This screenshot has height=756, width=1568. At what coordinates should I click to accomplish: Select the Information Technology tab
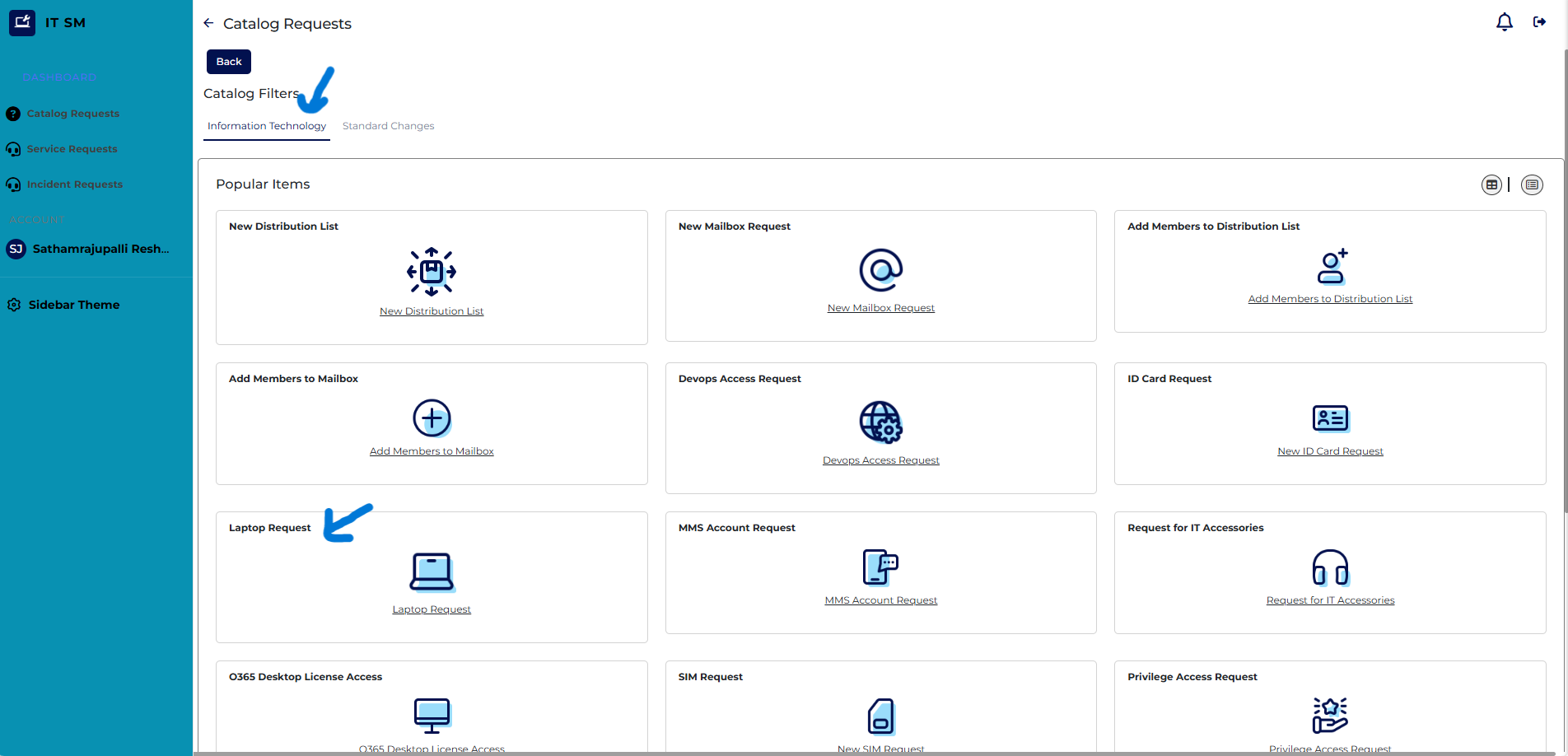tap(267, 126)
